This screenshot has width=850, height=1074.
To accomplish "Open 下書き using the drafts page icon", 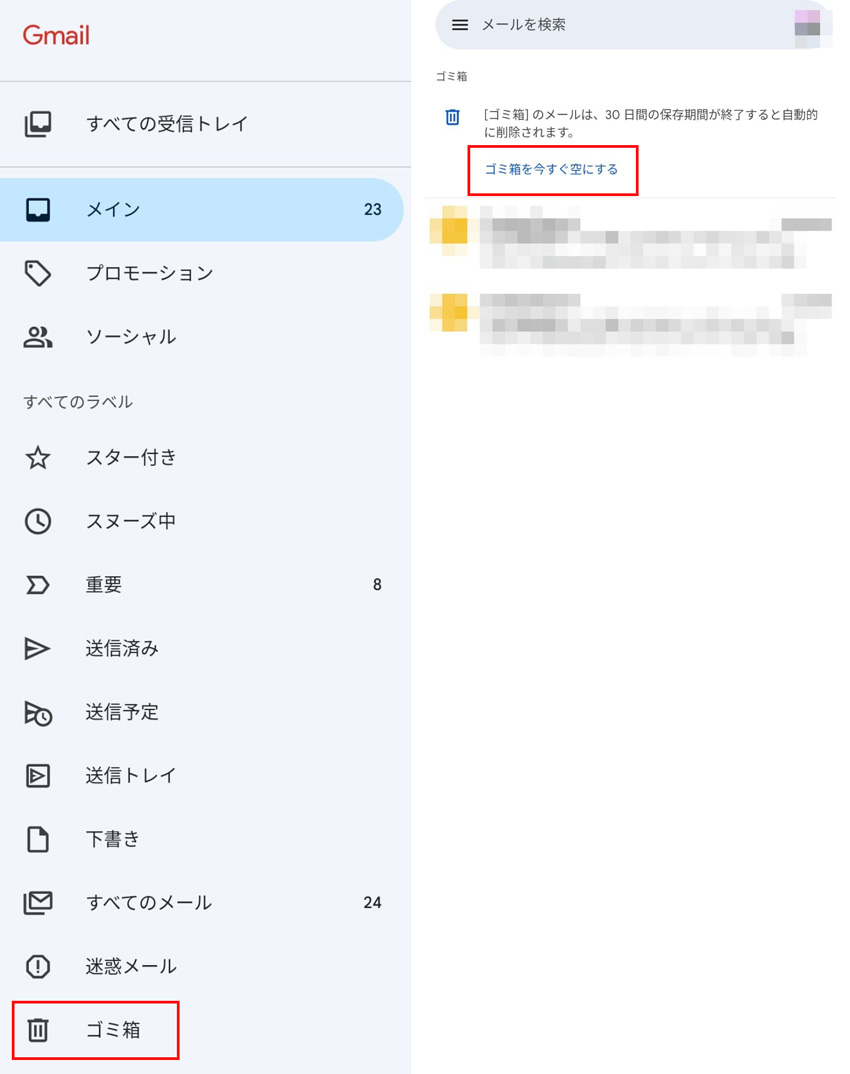I will coord(38,839).
